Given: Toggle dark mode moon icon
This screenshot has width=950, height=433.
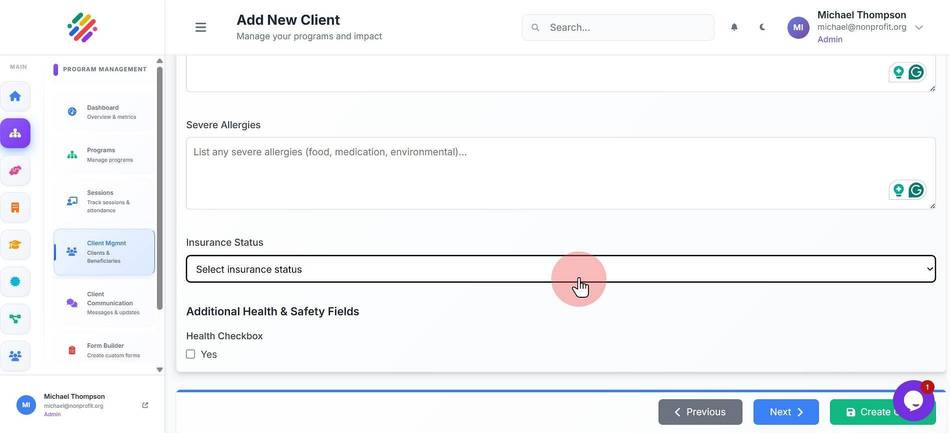Looking at the screenshot, I should (x=762, y=27).
